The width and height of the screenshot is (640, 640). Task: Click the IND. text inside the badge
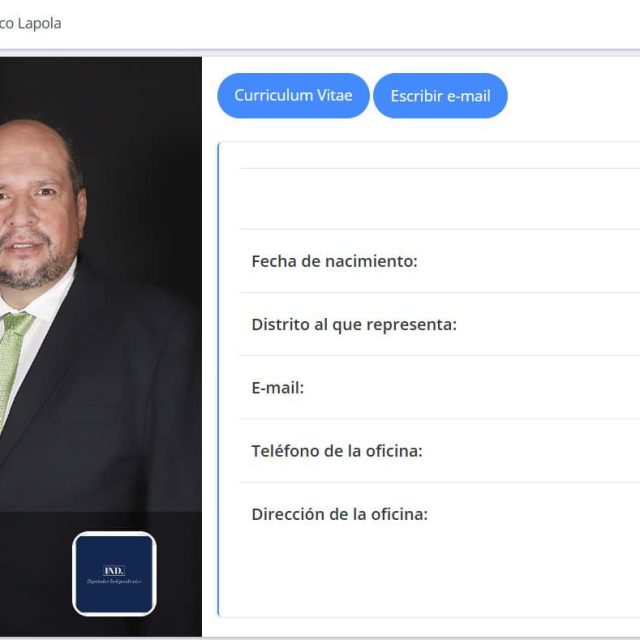(x=114, y=570)
